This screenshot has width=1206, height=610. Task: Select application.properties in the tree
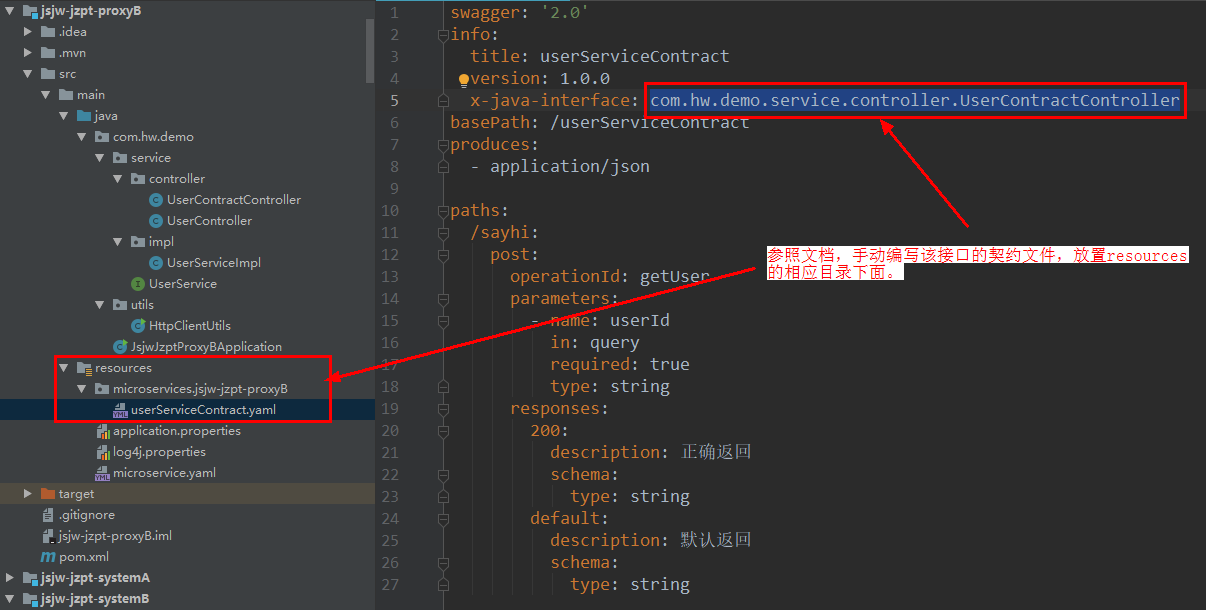[x=176, y=430]
